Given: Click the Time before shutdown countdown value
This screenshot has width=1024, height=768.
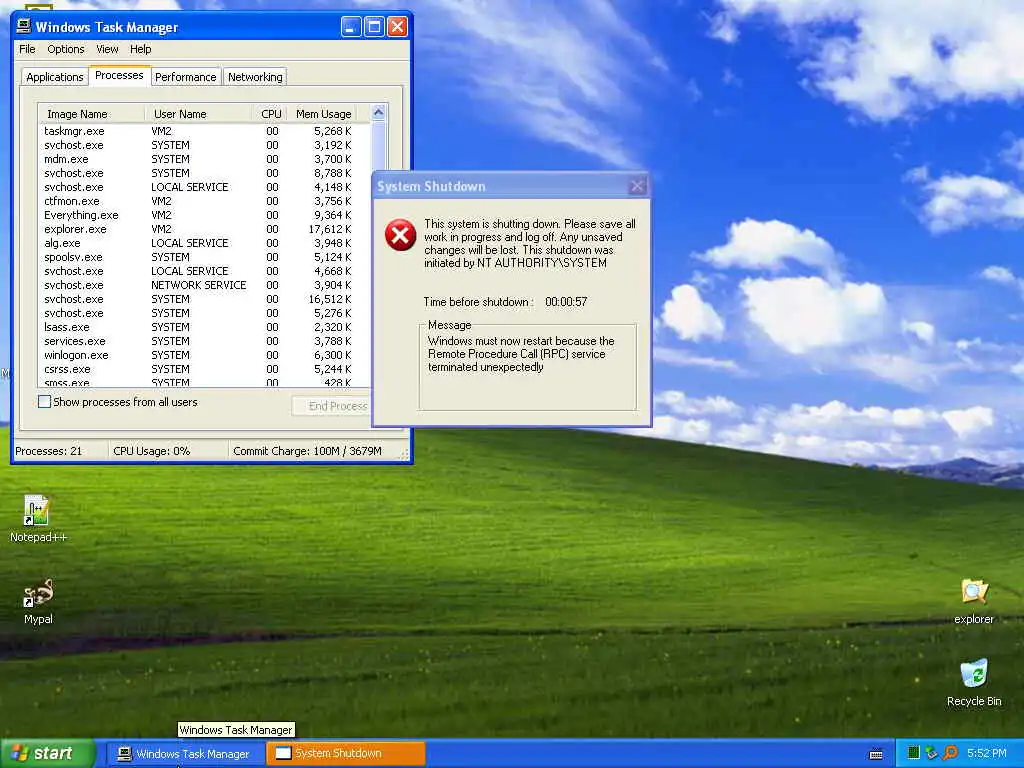Looking at the screenshot, I should 566,302.
